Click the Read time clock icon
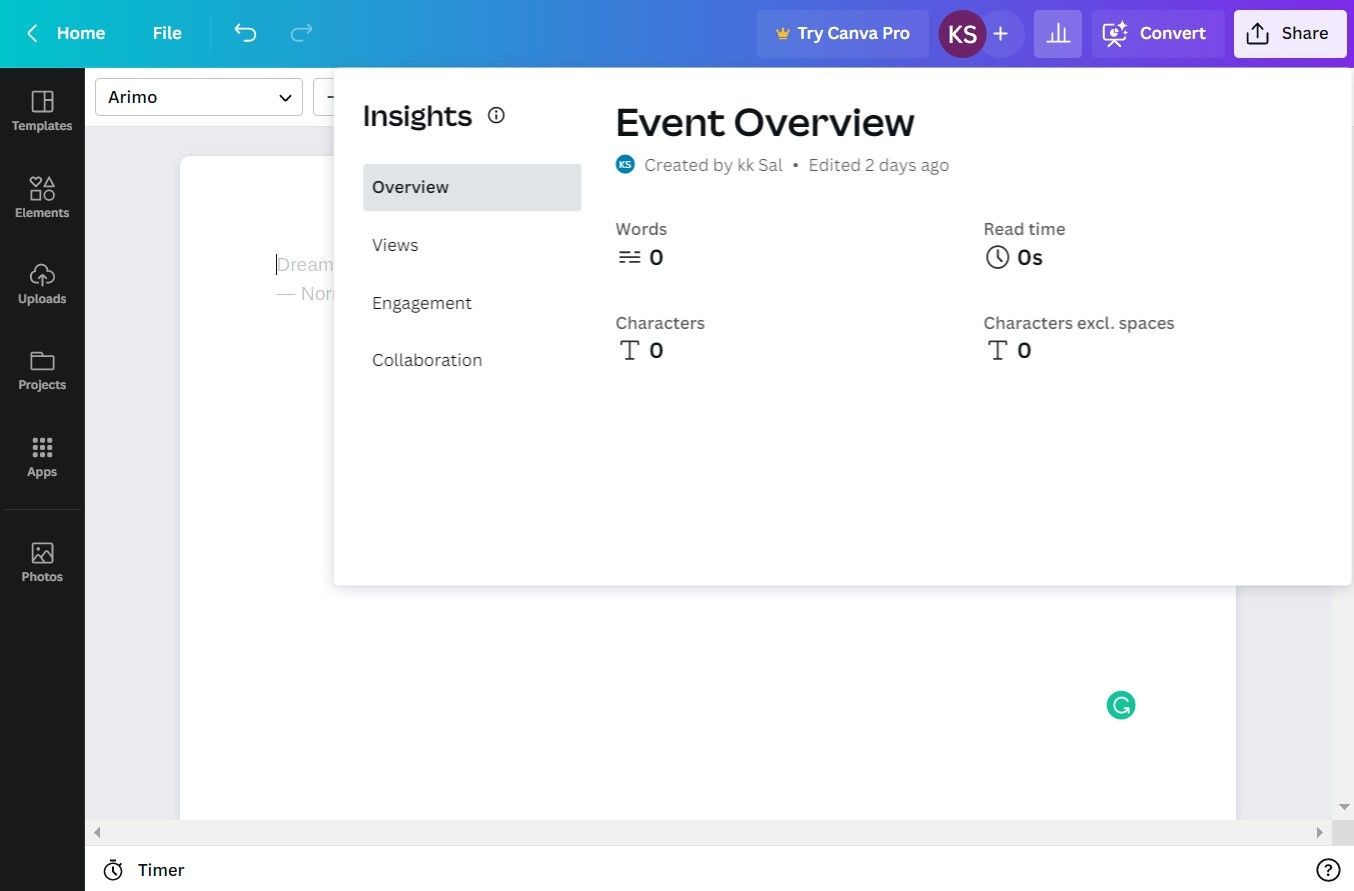1354x891 pixels. [x=997, y=258]
